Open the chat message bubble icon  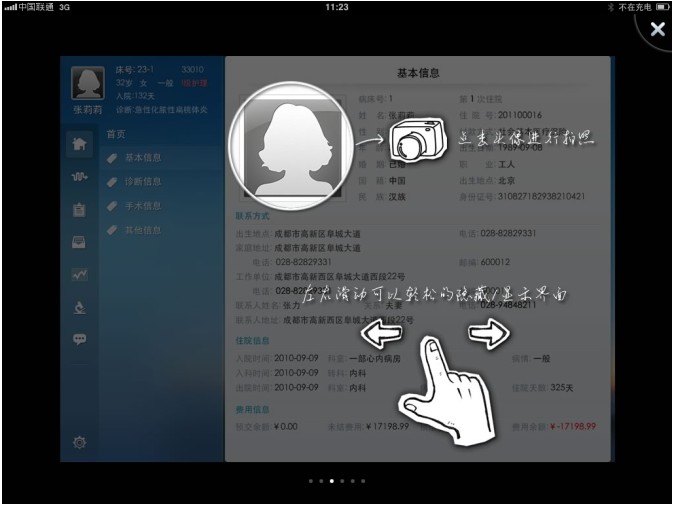(79, 339)
